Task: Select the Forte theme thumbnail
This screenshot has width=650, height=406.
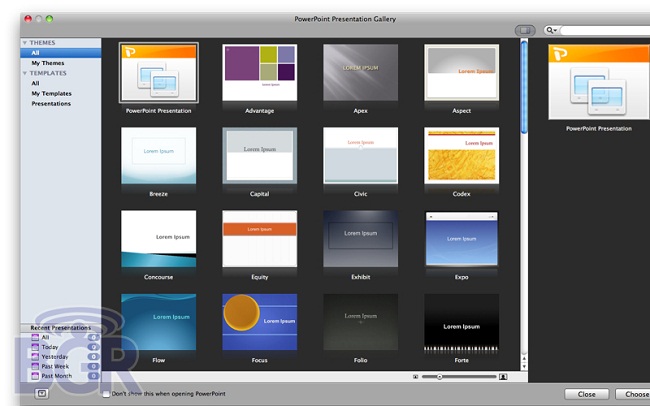Action: point(461,323)
